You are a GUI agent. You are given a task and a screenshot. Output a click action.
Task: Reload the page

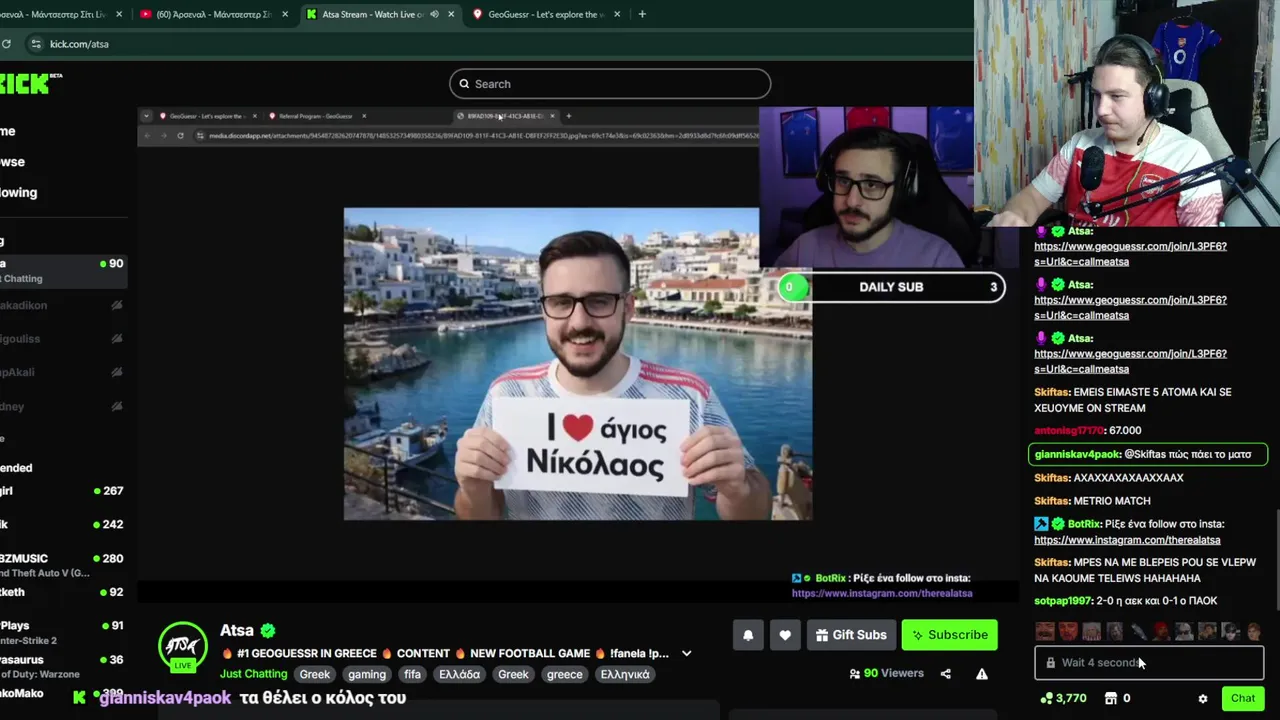[x=6, y=44]
